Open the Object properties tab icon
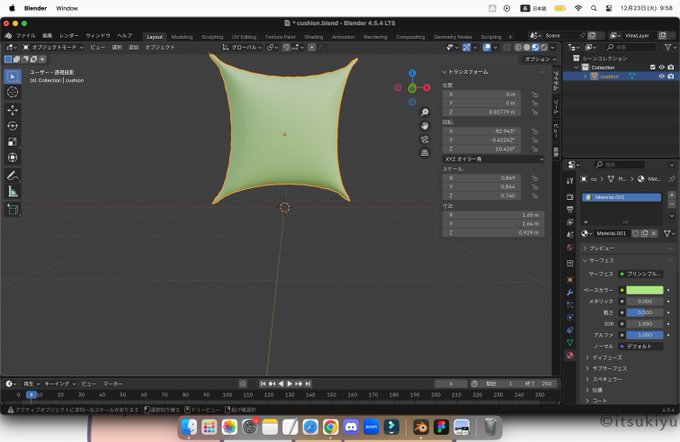 tap(570, 279)
